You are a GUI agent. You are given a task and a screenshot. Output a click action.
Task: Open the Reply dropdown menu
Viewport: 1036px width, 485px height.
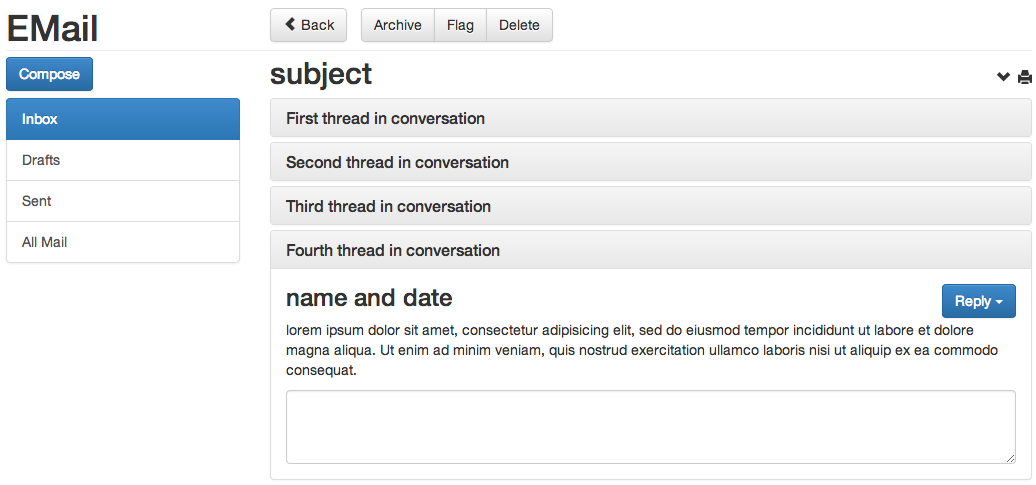click(978, 301)
